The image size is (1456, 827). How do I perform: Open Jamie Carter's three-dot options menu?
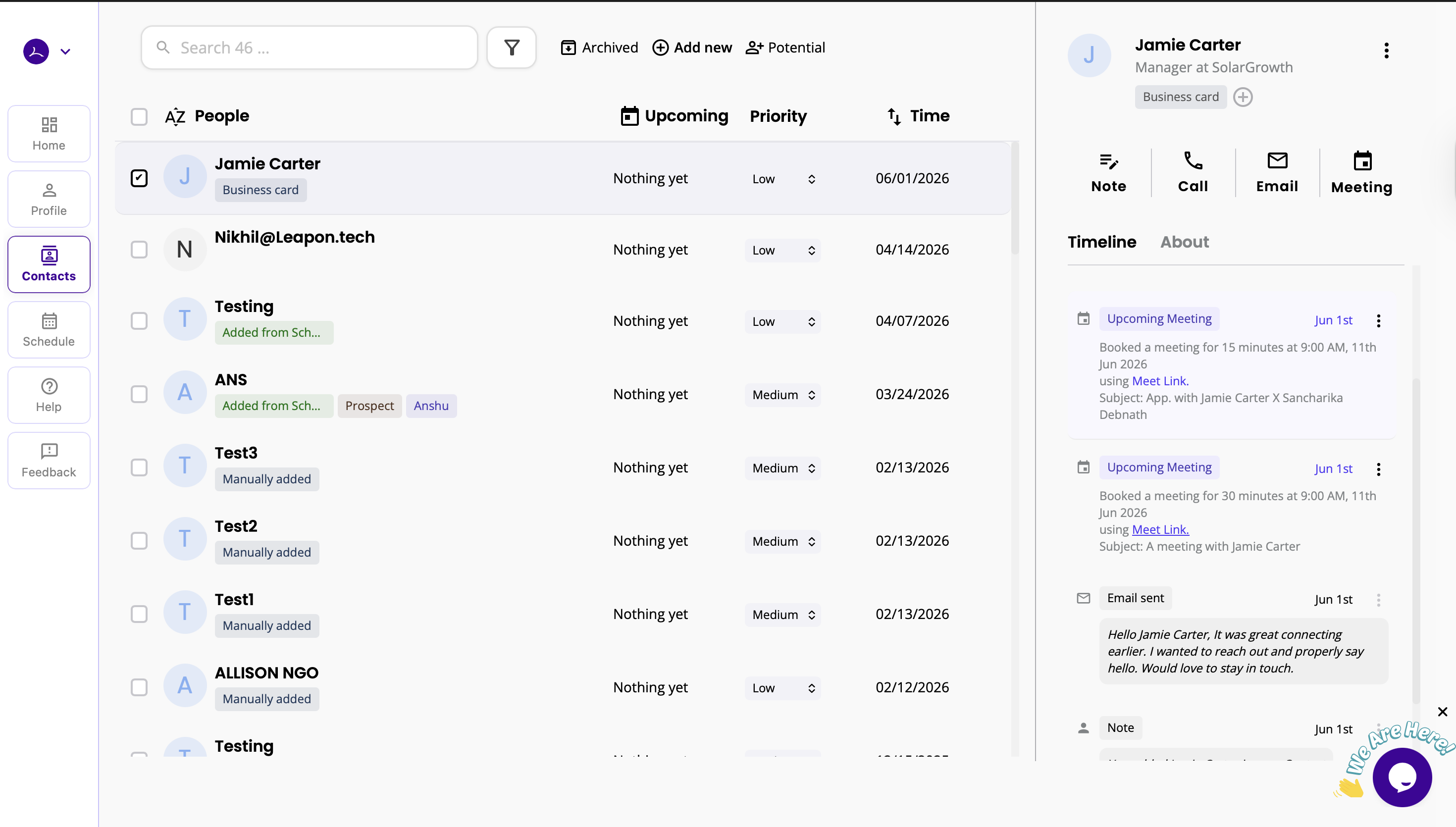[1386, 51]
